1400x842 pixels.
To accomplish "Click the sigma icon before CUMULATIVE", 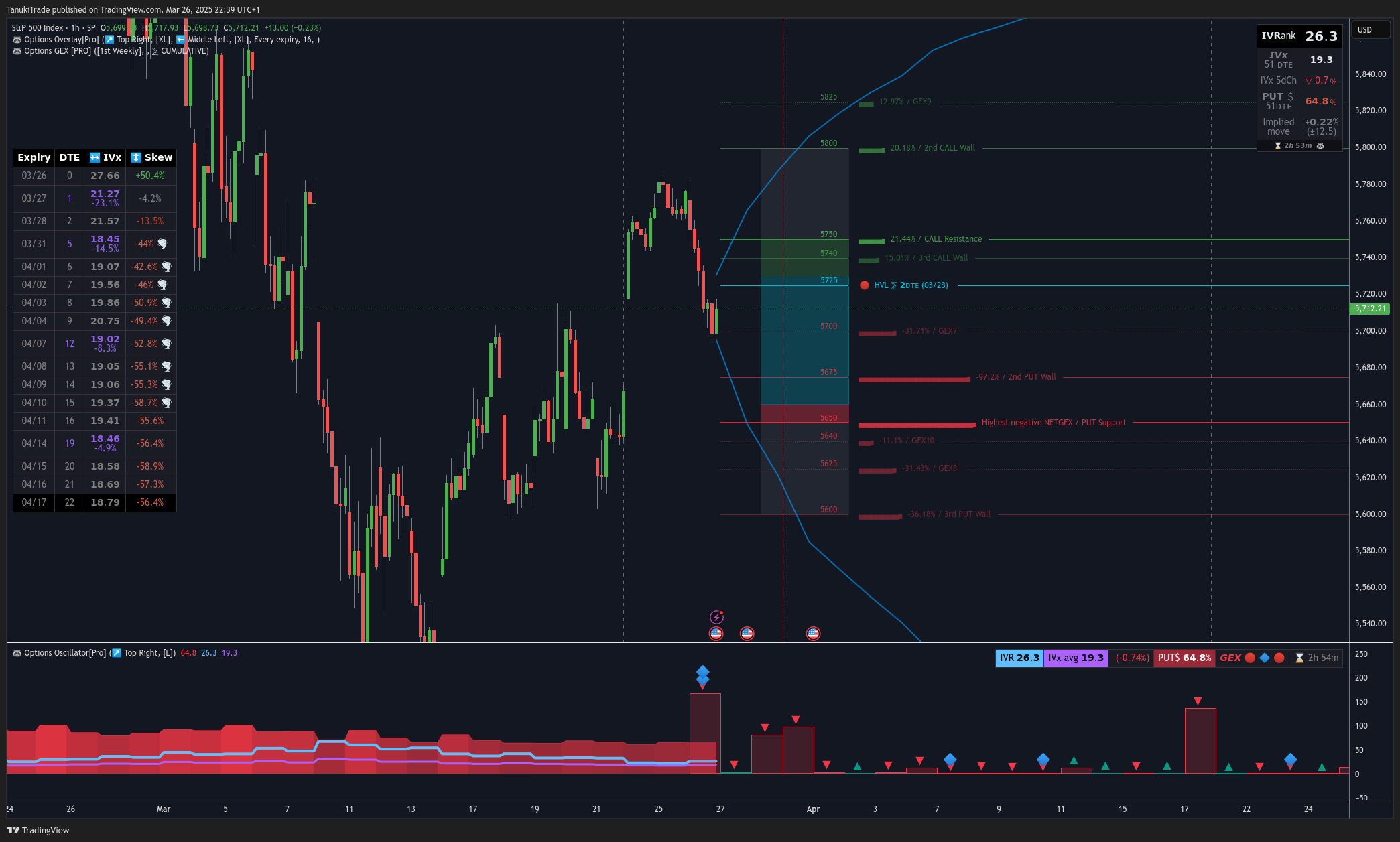I will click(x=155, y=51).
